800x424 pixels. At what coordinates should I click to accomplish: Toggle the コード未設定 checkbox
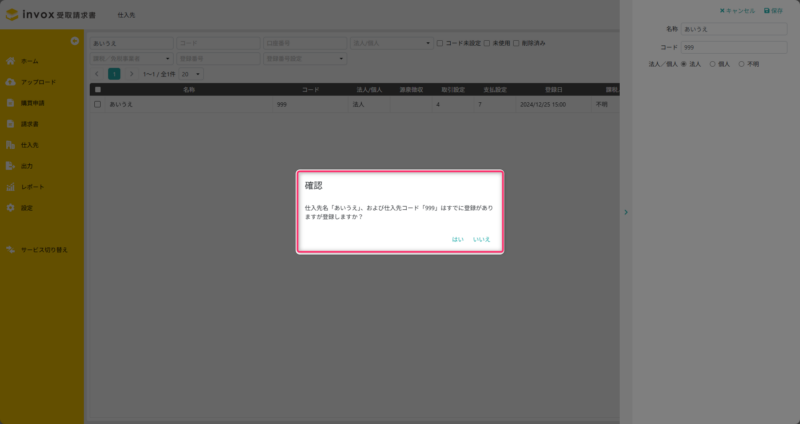[440, 43]
